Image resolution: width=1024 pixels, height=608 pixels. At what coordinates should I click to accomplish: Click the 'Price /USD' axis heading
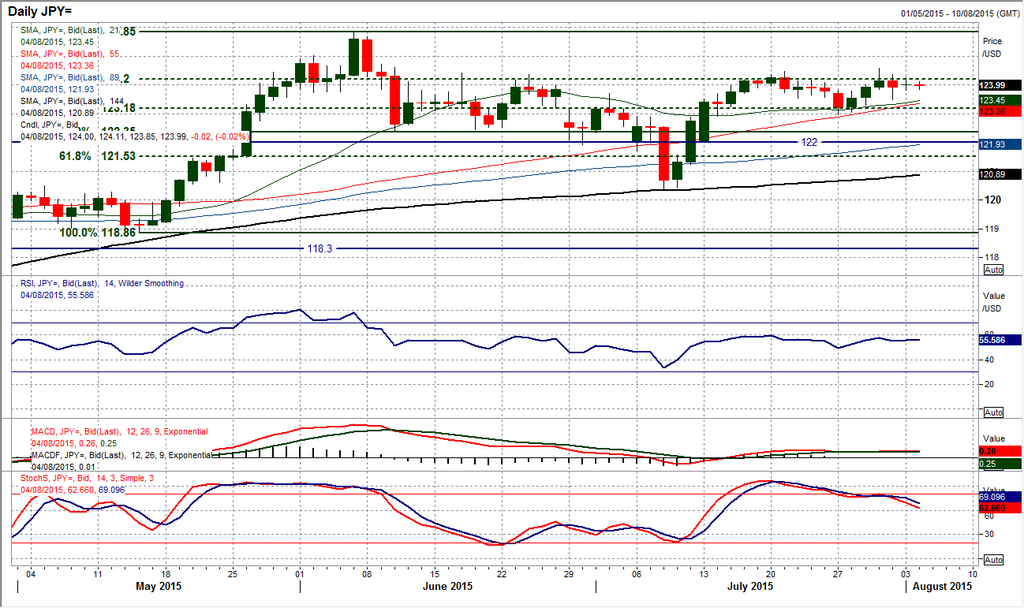(992, 47)
